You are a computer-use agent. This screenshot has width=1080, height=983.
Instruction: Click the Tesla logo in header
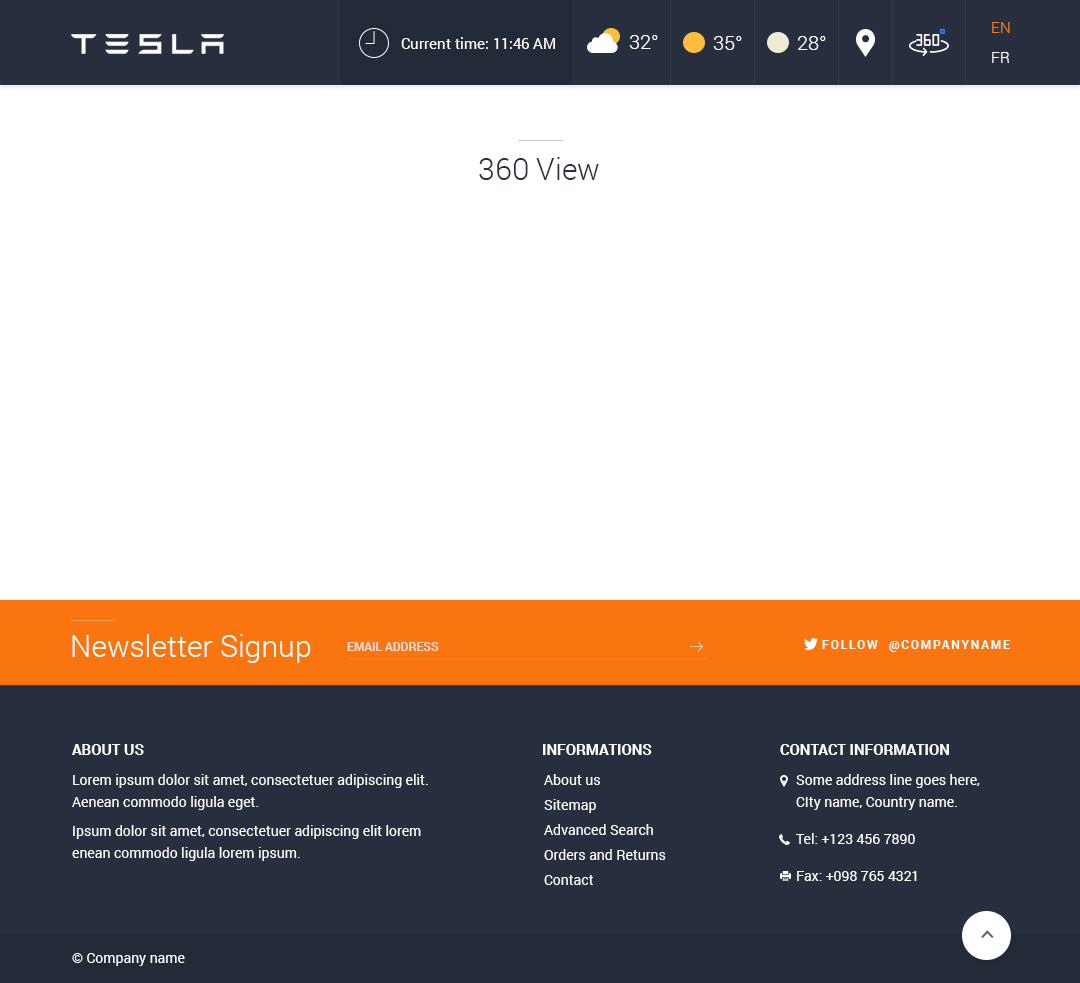tap(147, 43)
